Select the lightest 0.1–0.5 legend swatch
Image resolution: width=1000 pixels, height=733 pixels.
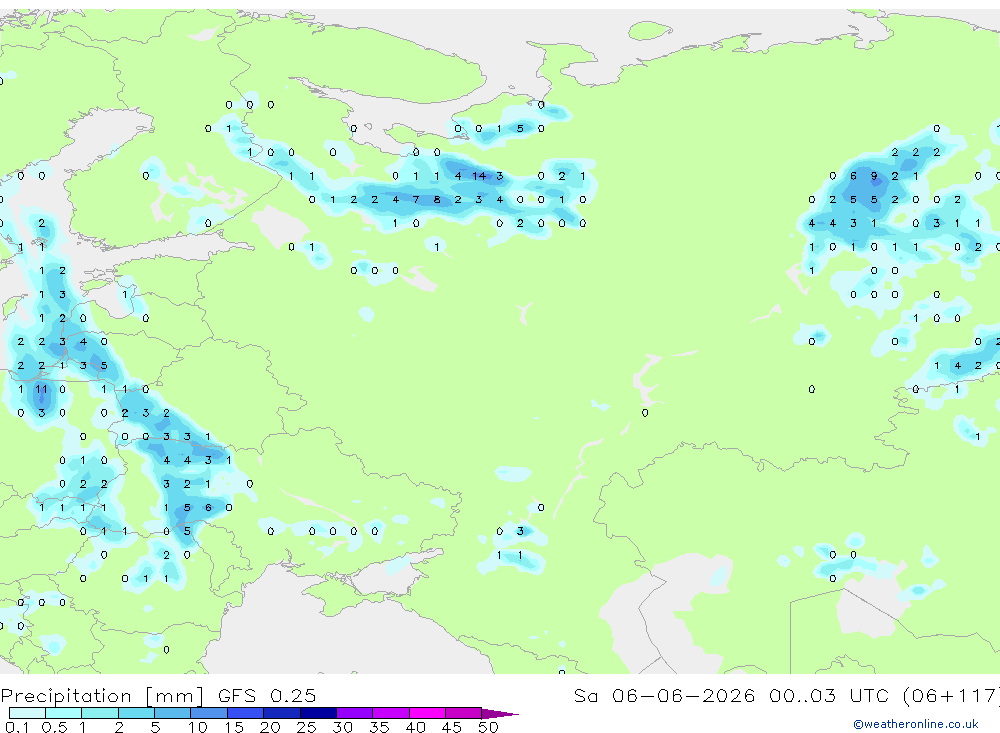[x=27, y=713]
